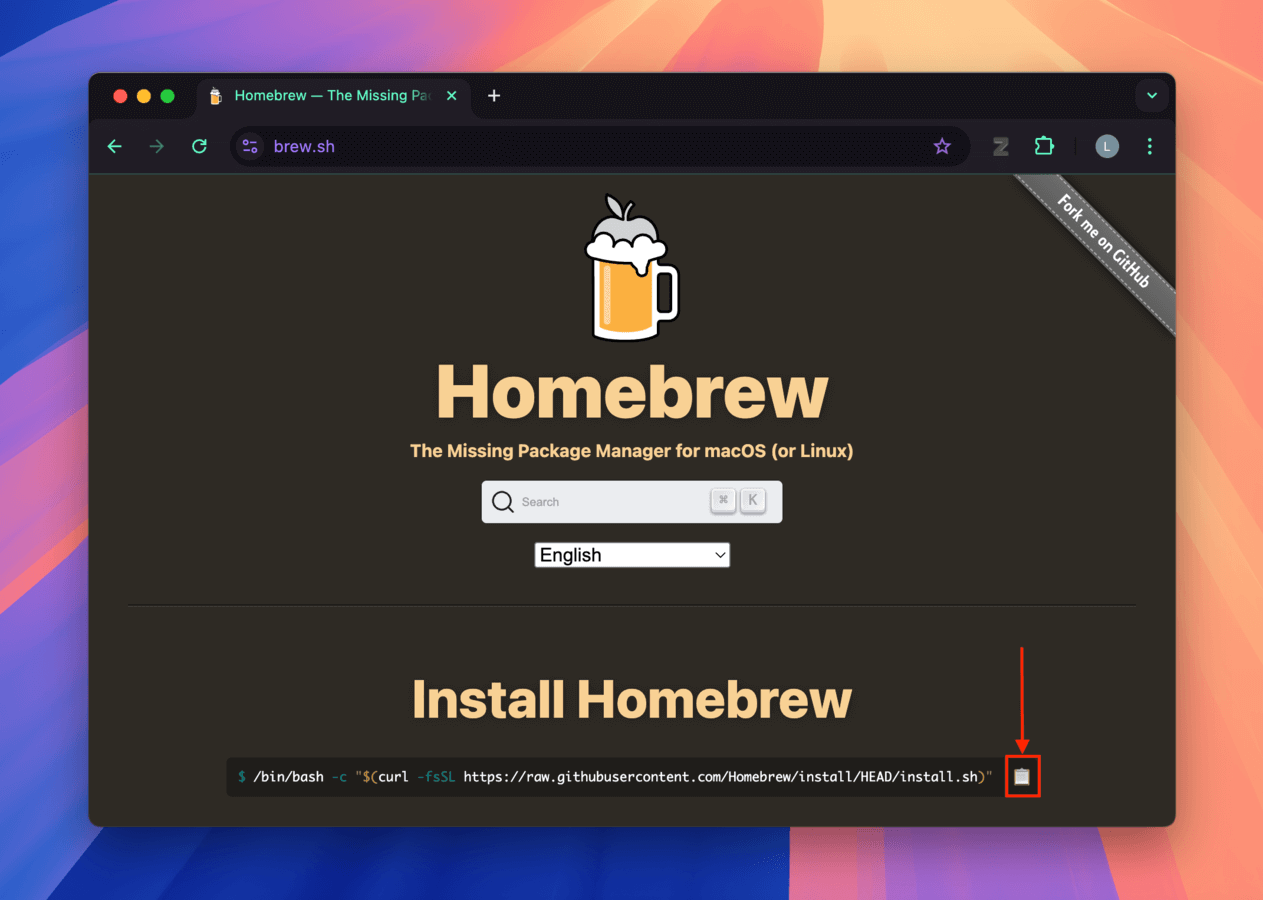This screenshot has height=900, width=1263.
Task: Click the magnifying glass search icon
Action: [503, 502]
